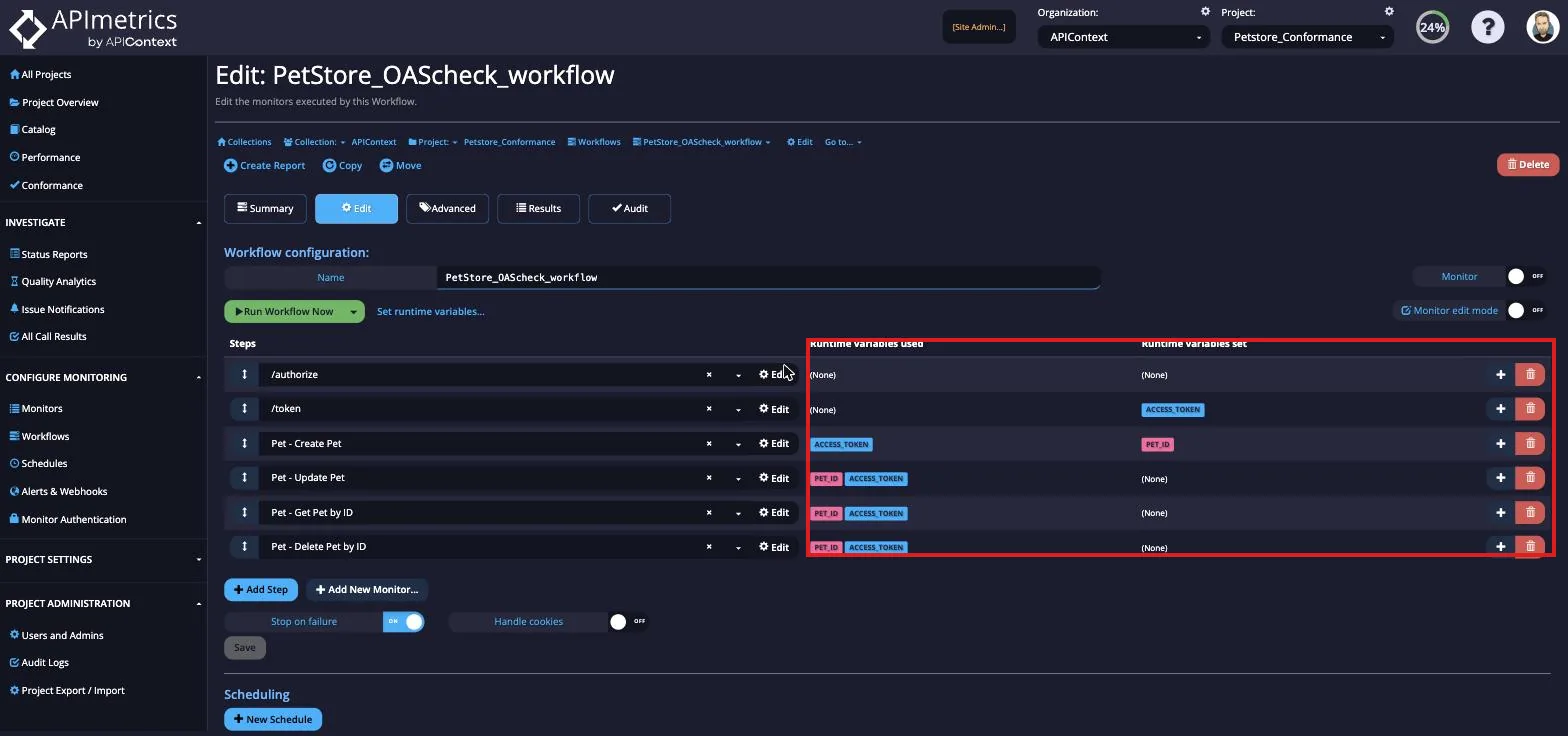1568x736 pixels.
Task: Switch to the Summary tab
Action: (x=265, y=208)
